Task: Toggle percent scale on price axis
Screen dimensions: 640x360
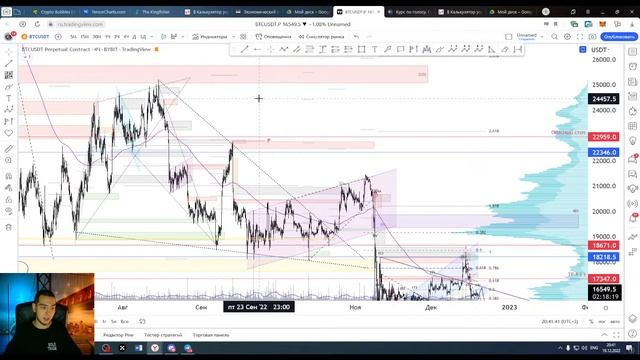Action: [591, 322]
